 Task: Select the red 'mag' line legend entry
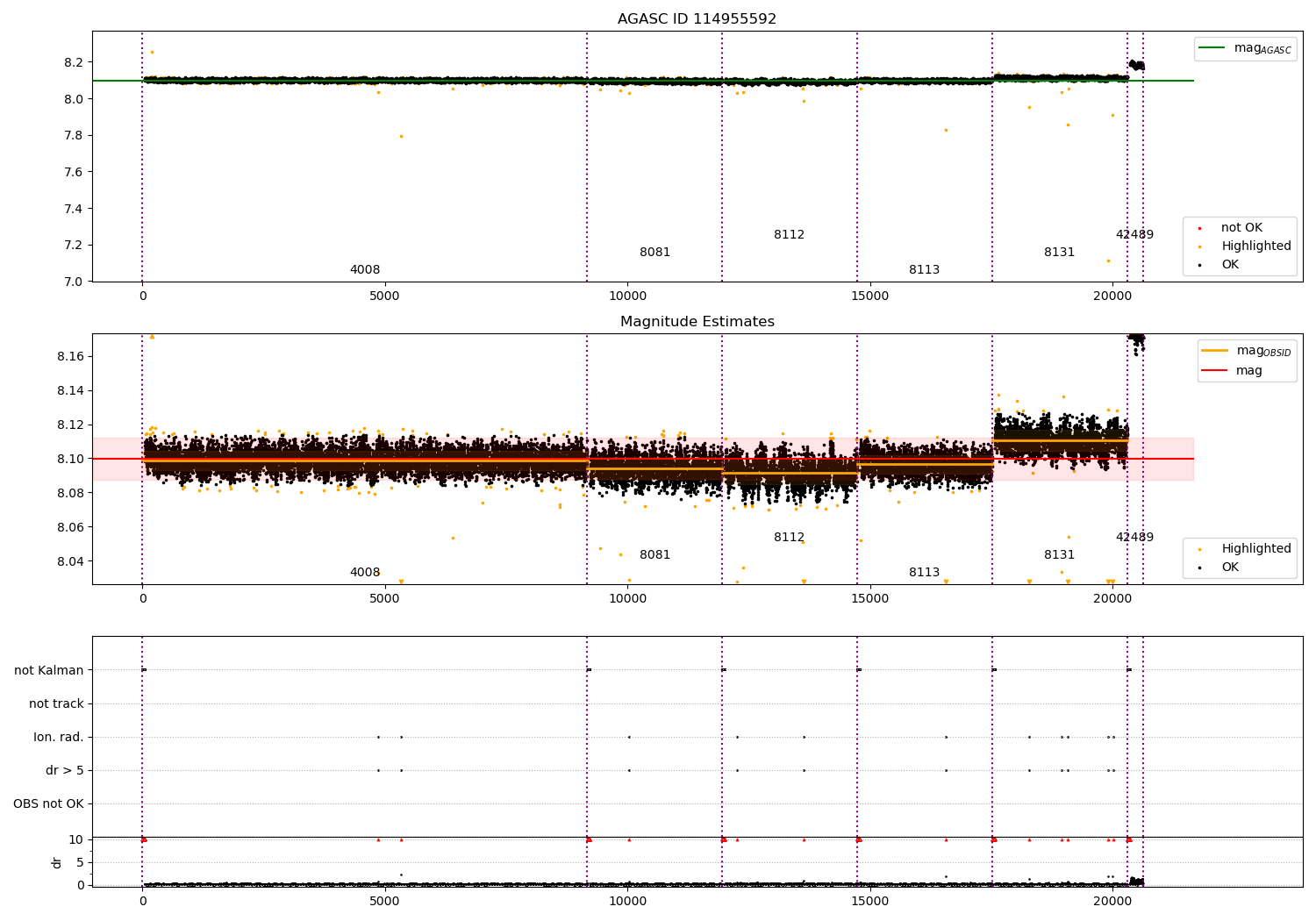pyautogui.click(x=1232, y=371)
